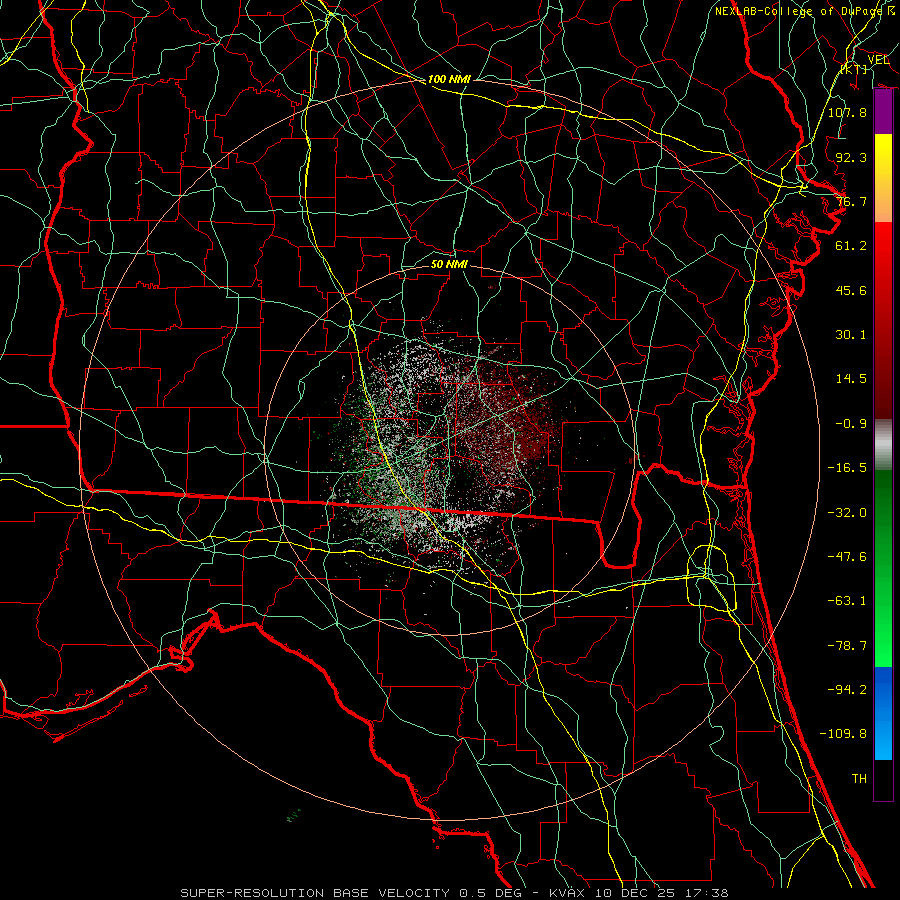Click the 61.2 legend value
The image size is (900, 900).
851,246
